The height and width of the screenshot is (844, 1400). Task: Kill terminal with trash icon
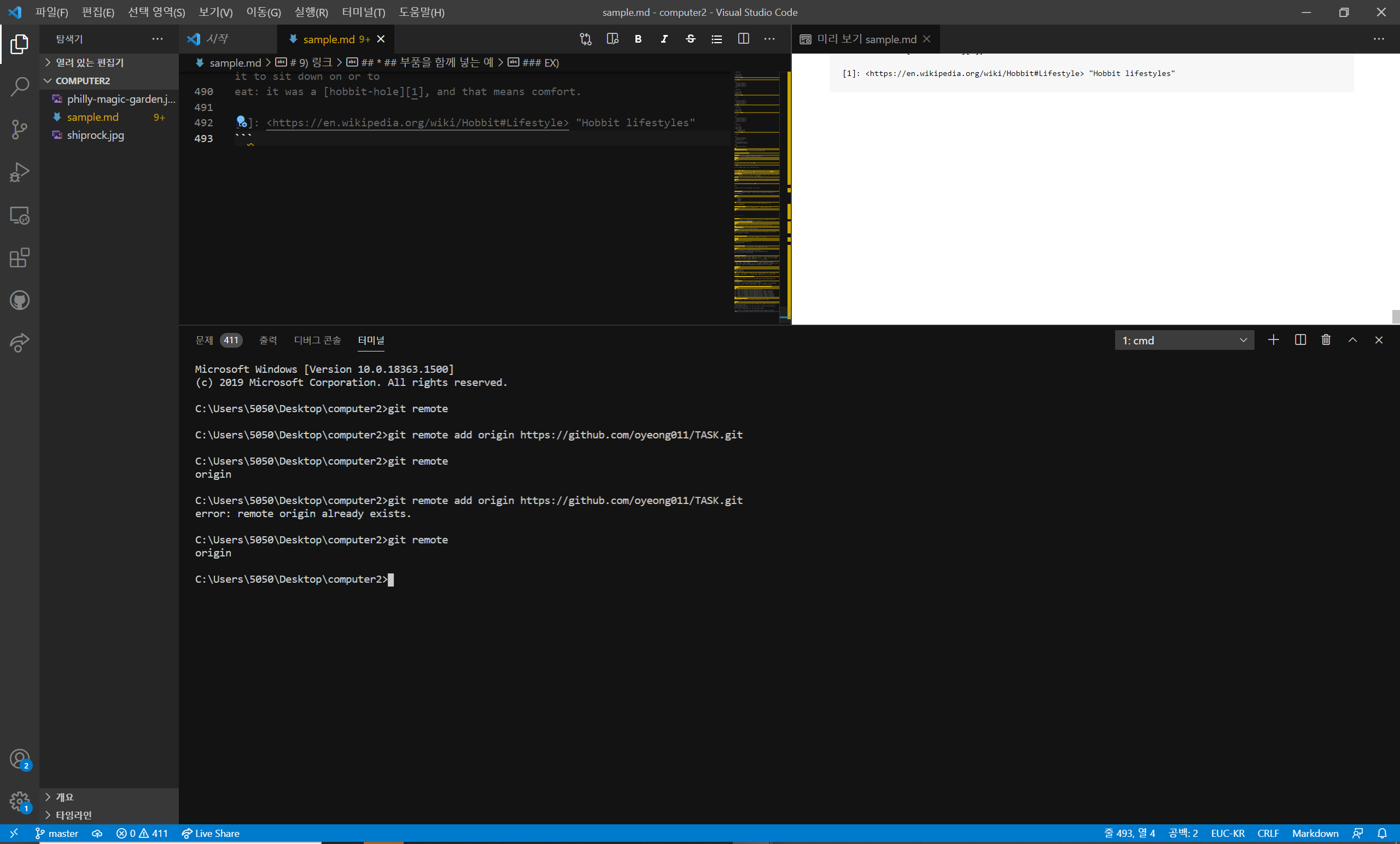1326,340
